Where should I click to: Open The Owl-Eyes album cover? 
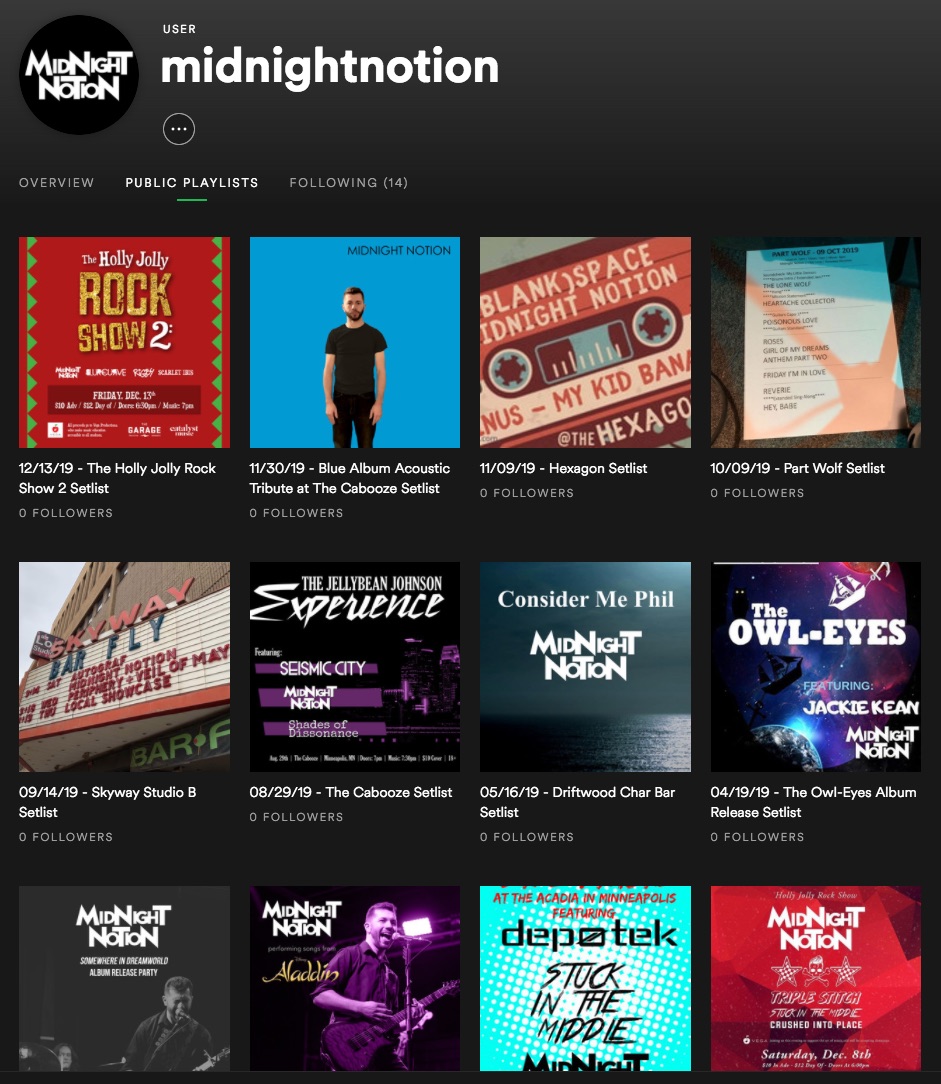(x=816, y=666)
